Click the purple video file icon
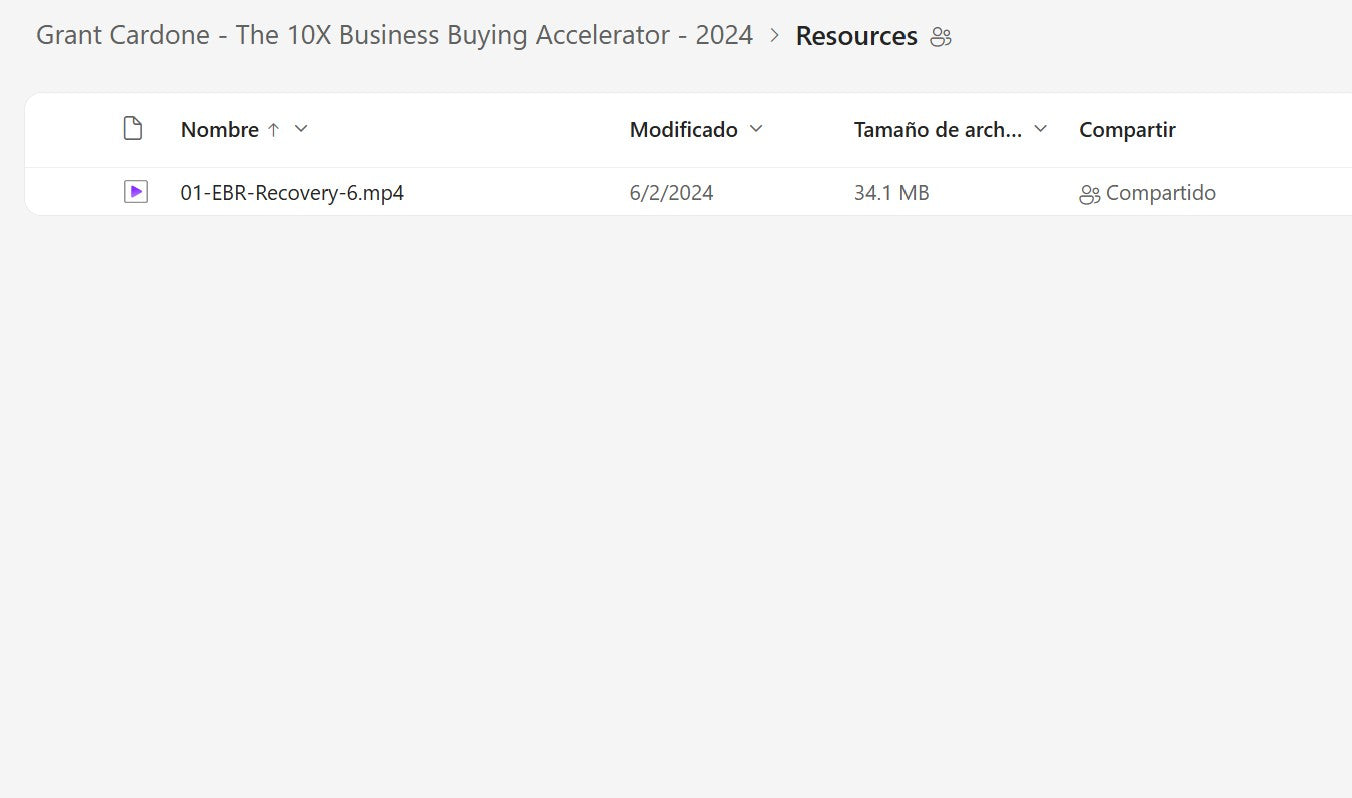Screen dimensions: 1352x798 point(136,192)
